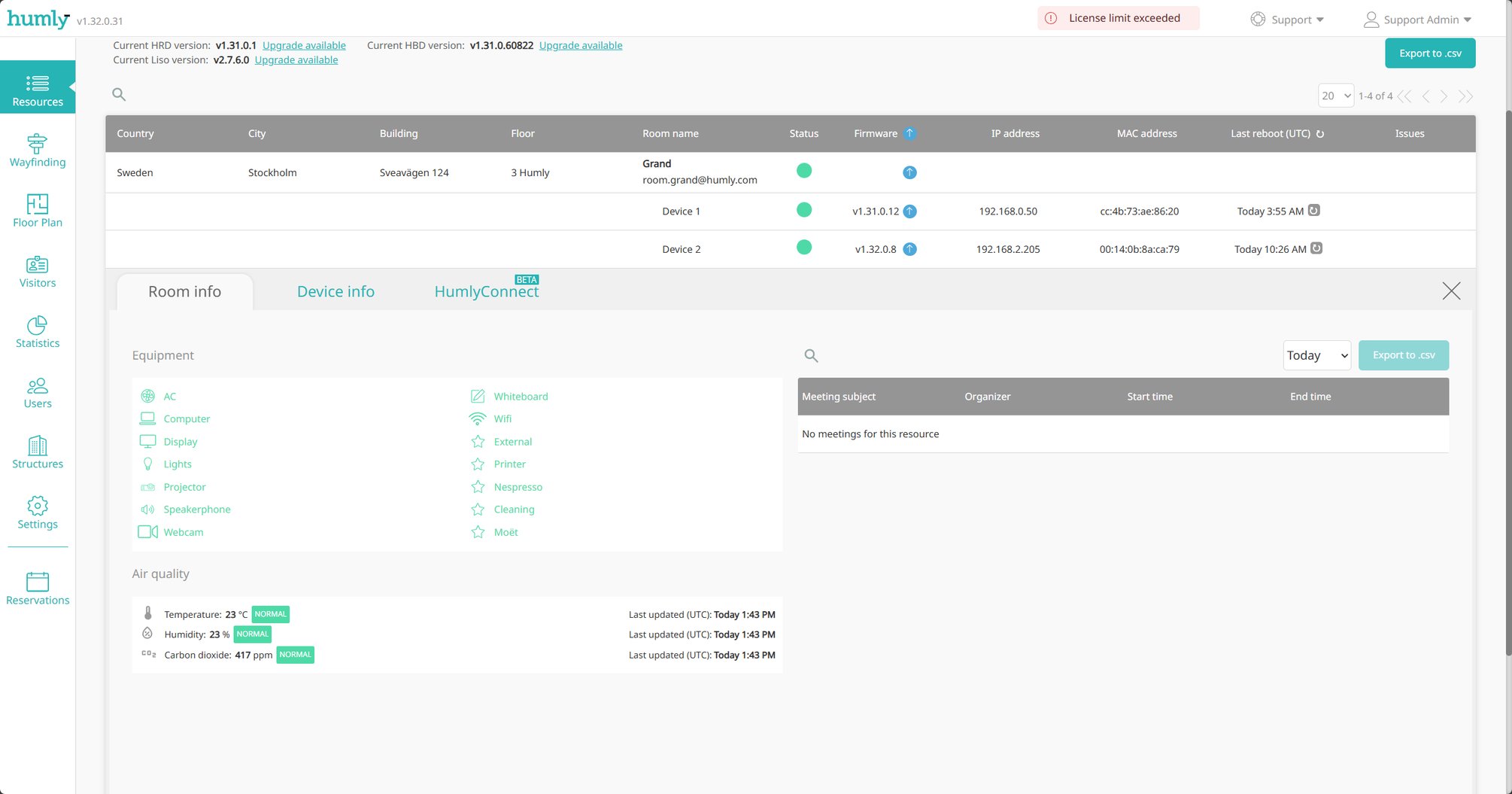The image size is (1512, 794).
Task: Open the Floor Plan sidebar section
Action: pyautogui.click(x=38, y=211)
